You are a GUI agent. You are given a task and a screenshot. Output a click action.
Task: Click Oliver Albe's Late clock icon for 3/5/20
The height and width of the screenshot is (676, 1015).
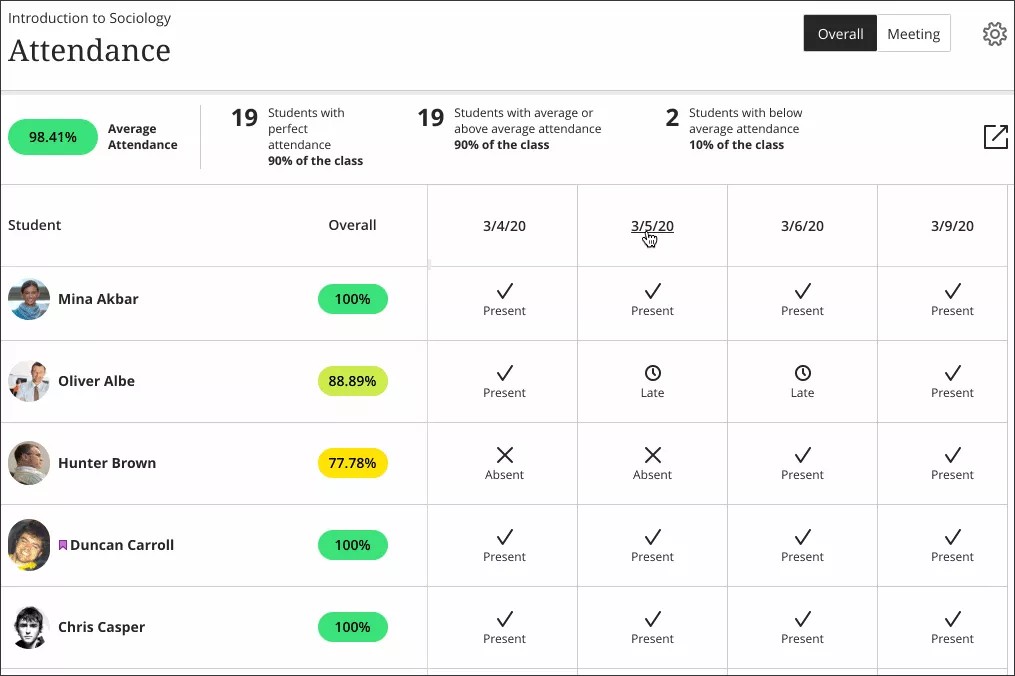(652, 373)
